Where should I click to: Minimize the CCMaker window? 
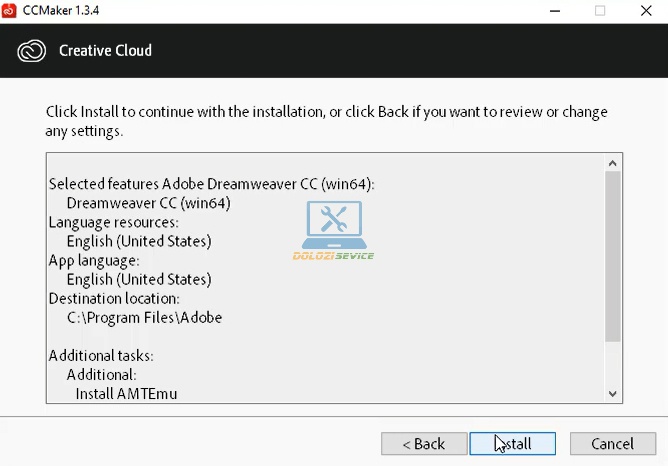tap(555, 10)
